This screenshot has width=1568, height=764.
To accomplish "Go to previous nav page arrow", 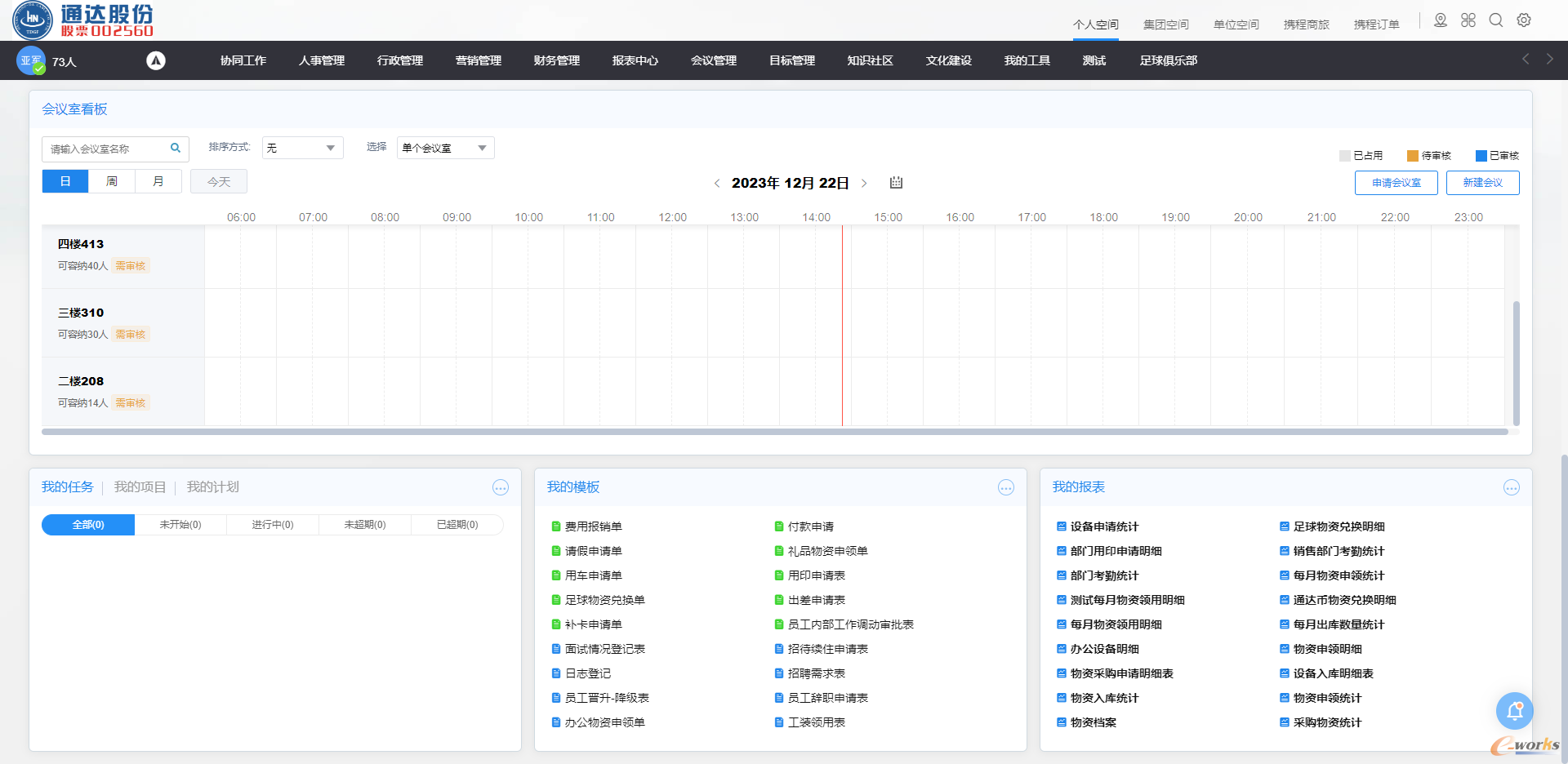I will click(x=1526, y=60).
